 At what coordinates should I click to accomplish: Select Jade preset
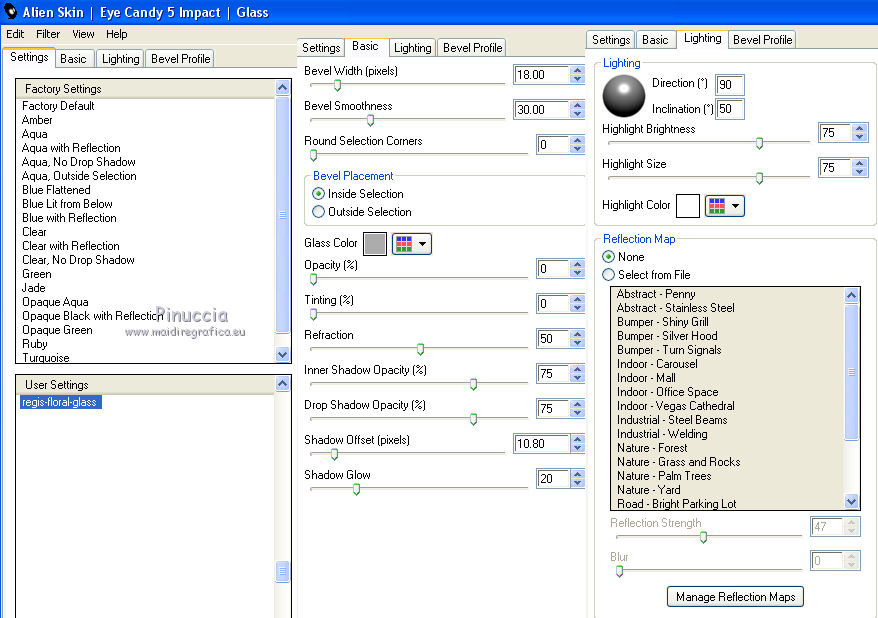tap(34, 288)
